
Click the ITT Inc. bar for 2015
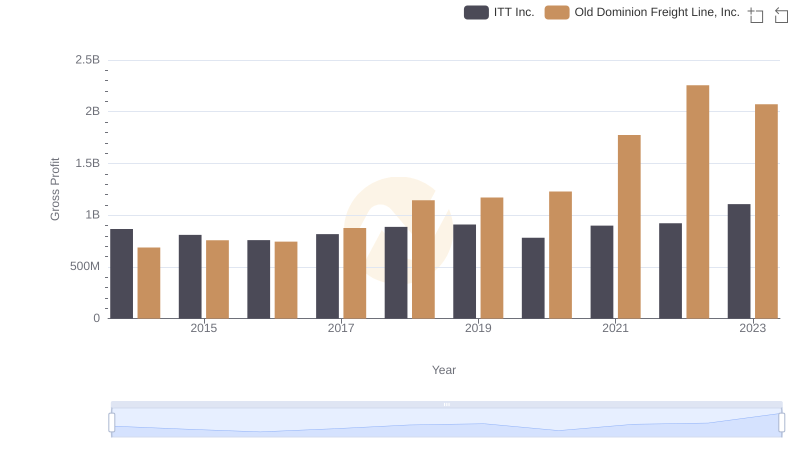[190, 277]
